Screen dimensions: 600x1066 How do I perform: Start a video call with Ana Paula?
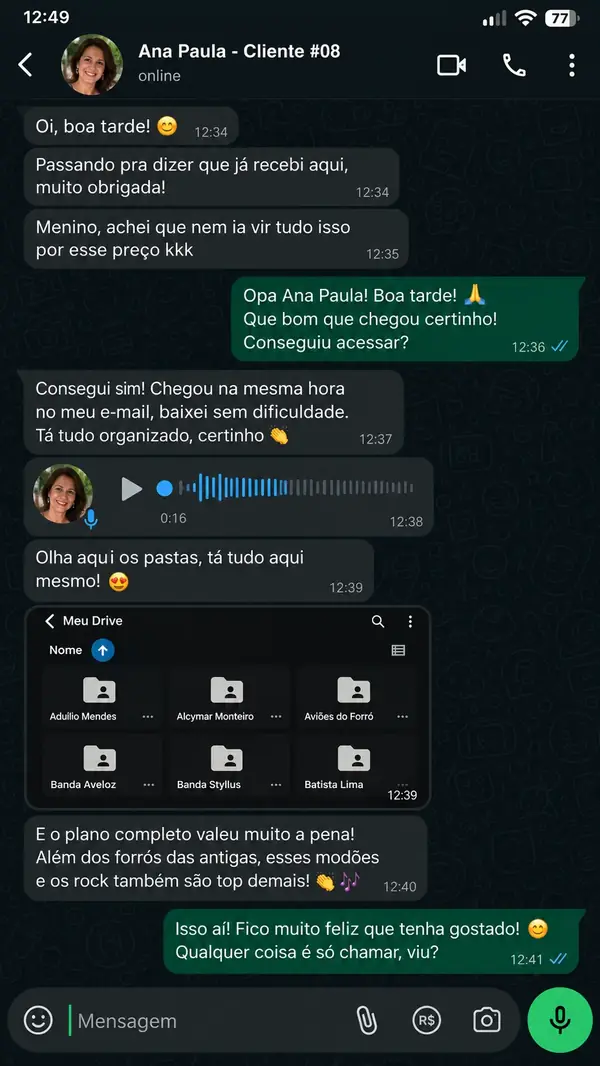tap(451, 65)
